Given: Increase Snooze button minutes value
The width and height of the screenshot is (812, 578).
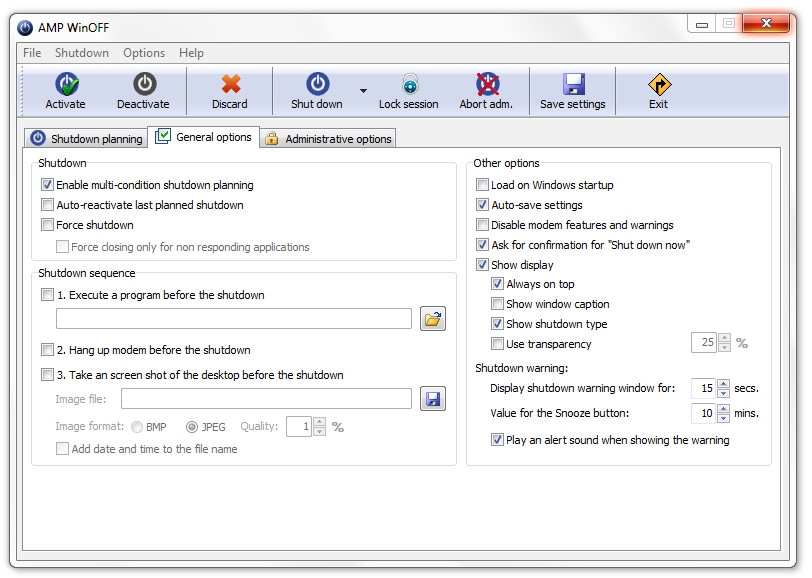Looking at the screenshot, I should pyautogui.click(x=723, y=408).
